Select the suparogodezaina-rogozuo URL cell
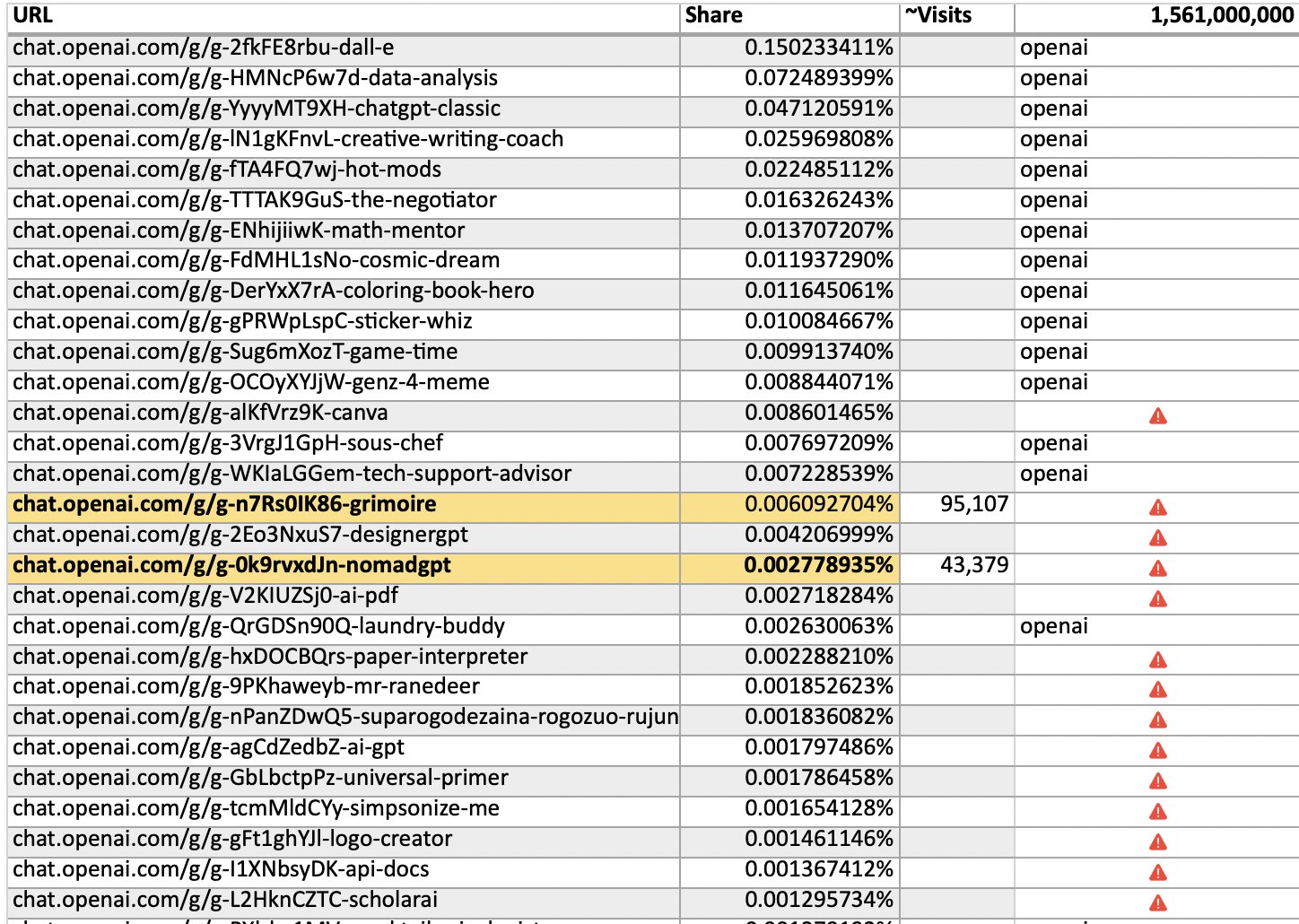 click(344, 719)
